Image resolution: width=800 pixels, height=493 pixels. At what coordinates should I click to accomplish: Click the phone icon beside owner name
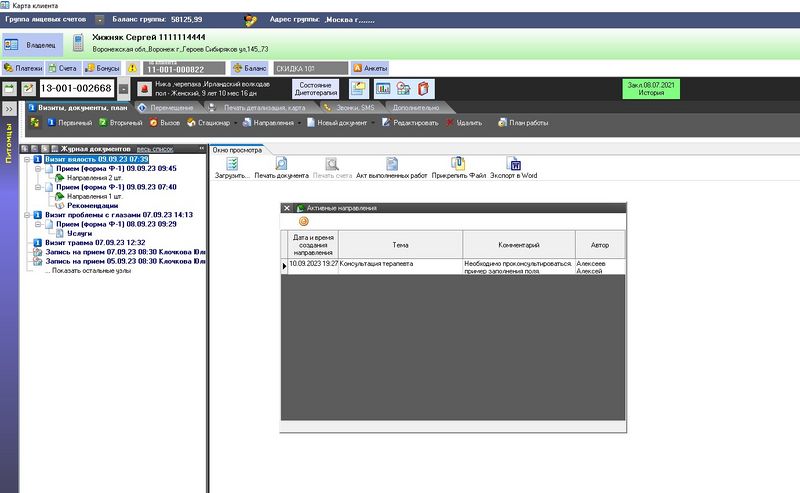tap(80, 42)
